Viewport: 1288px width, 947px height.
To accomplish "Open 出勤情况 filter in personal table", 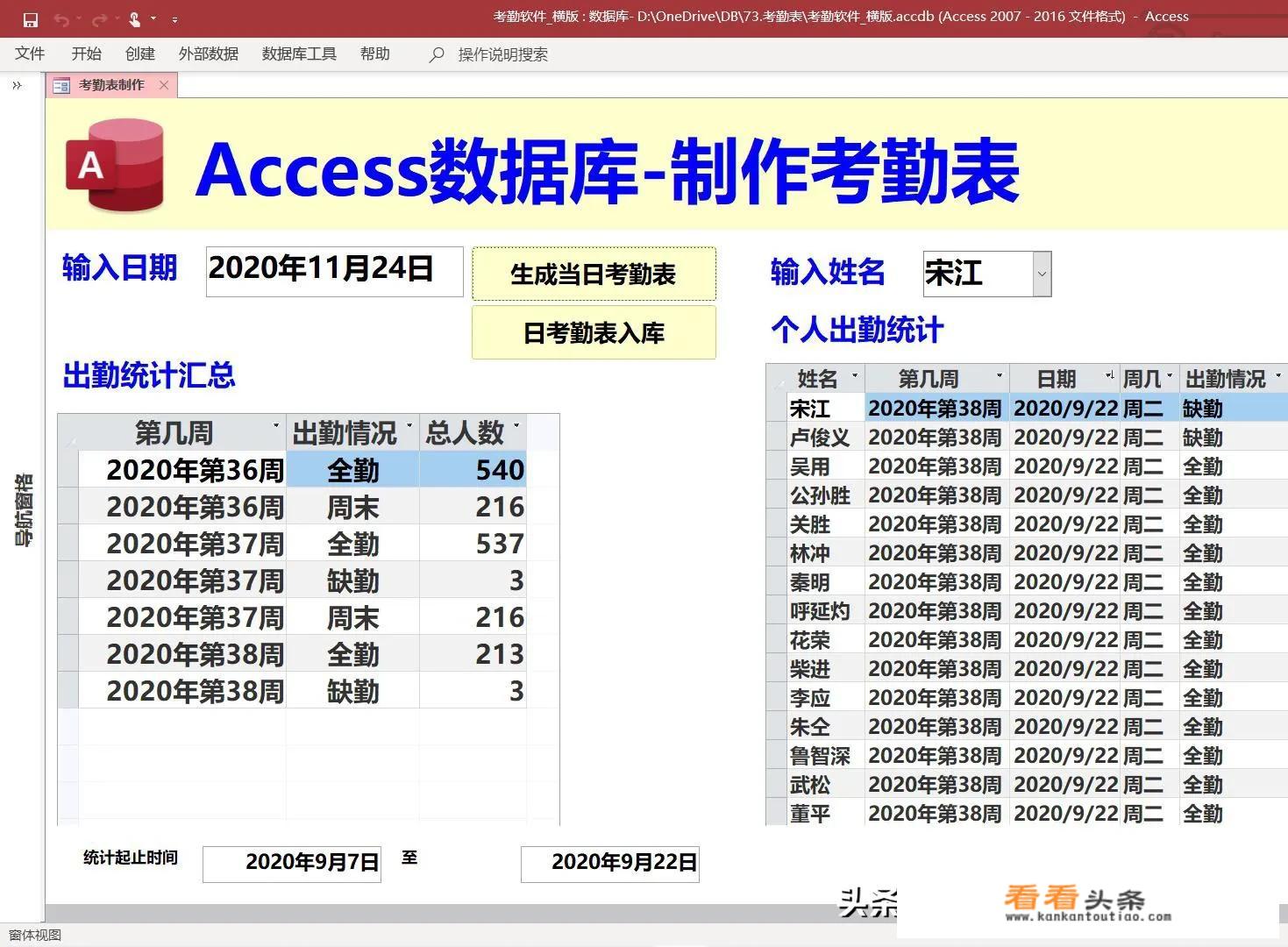I will coord(1277,377).
